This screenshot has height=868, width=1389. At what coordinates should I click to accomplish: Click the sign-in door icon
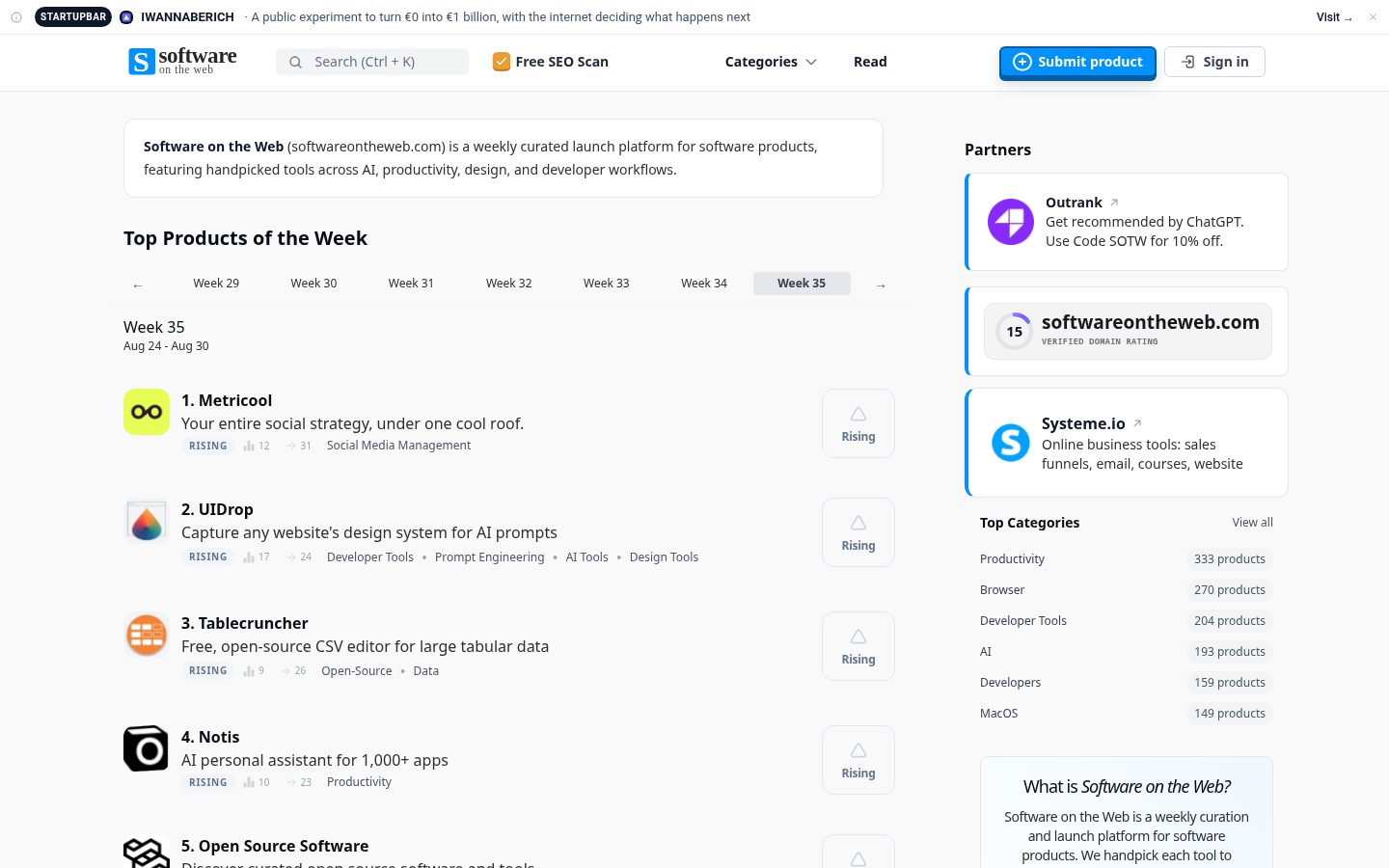(x=1188, y=62)
